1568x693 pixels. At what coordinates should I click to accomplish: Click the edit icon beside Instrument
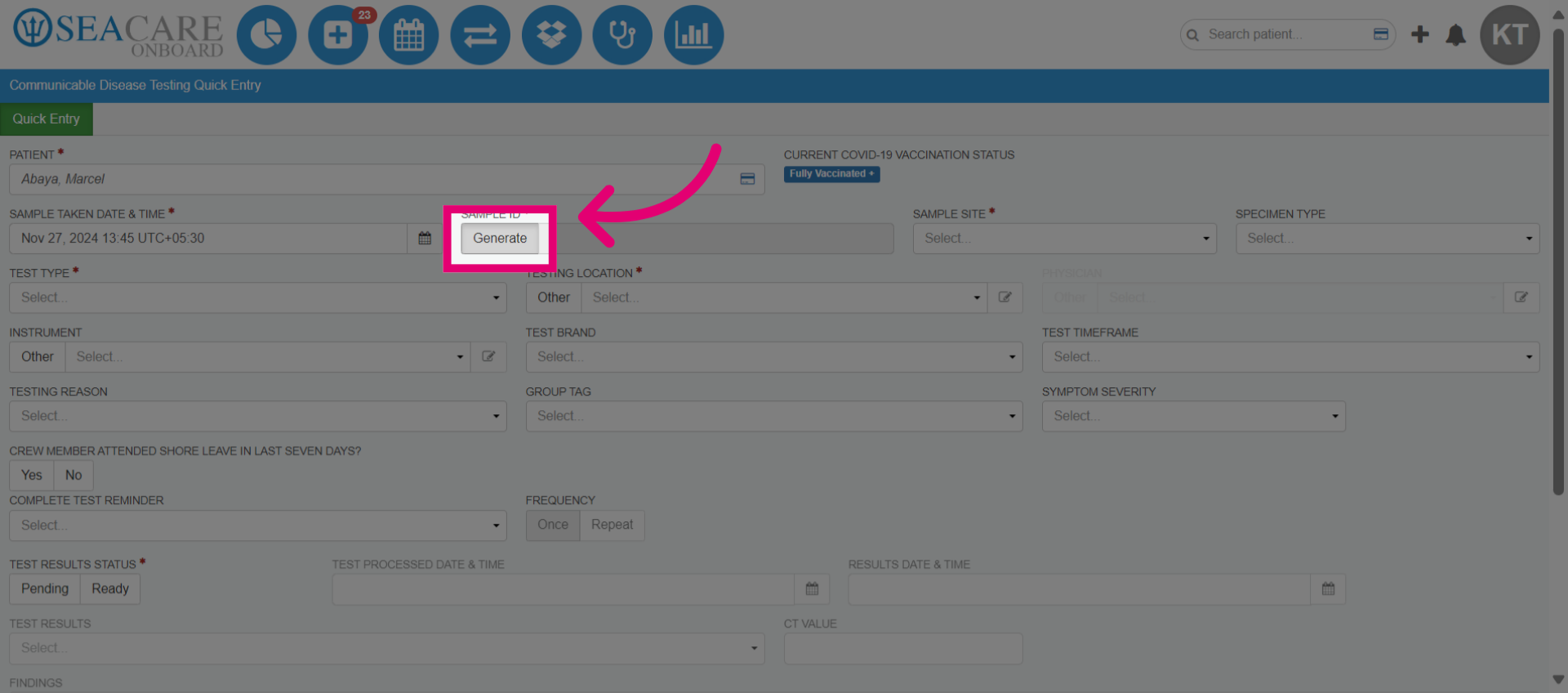click(x=489, y=357)
